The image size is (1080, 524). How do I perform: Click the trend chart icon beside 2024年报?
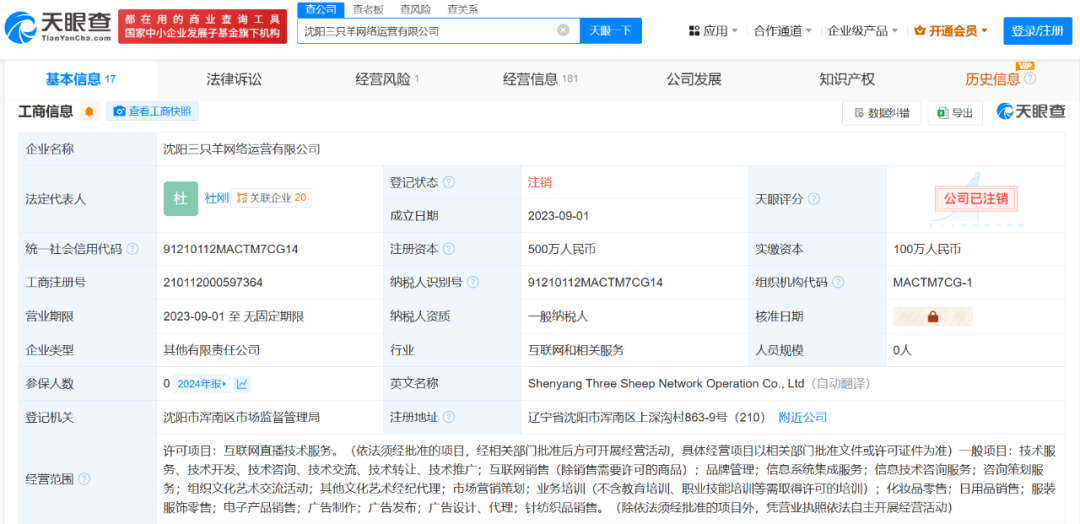(x=242, y=384)
